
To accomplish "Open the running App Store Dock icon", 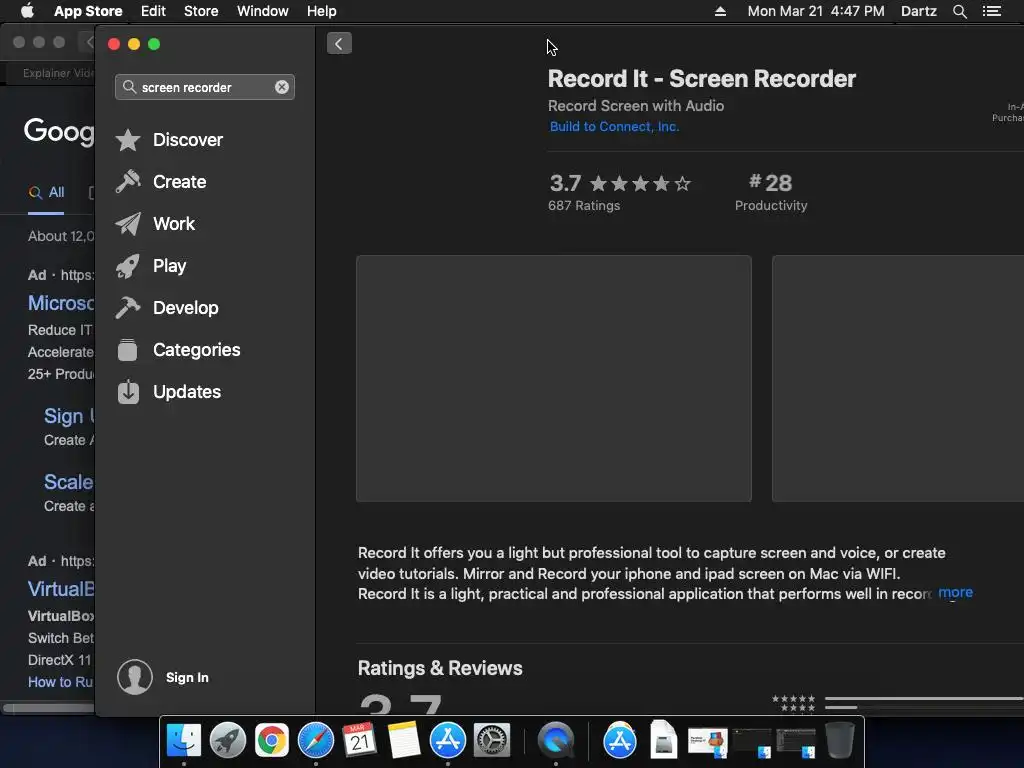I will click(x=448, y=740).
